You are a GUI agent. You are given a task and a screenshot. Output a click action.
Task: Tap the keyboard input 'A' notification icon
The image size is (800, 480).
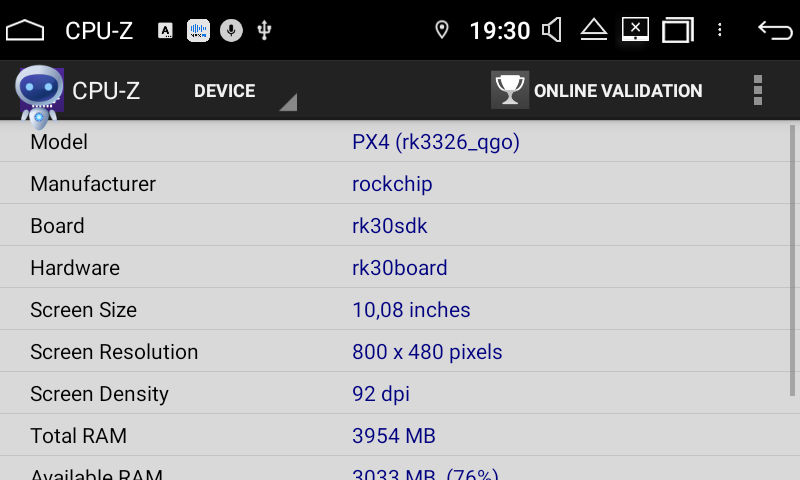[165, 31]
